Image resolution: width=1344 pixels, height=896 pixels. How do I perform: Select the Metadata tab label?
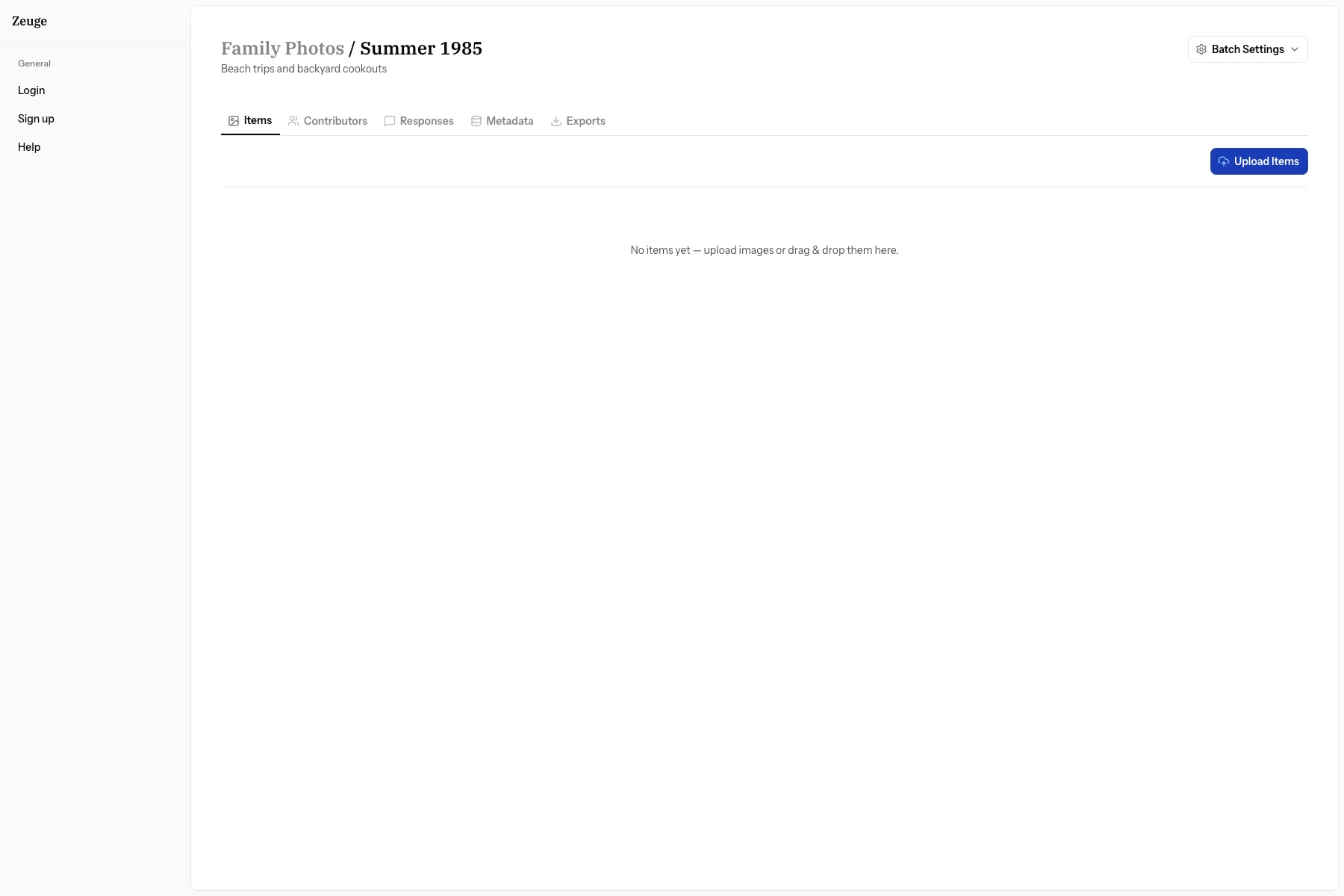[x=509, y=121]
